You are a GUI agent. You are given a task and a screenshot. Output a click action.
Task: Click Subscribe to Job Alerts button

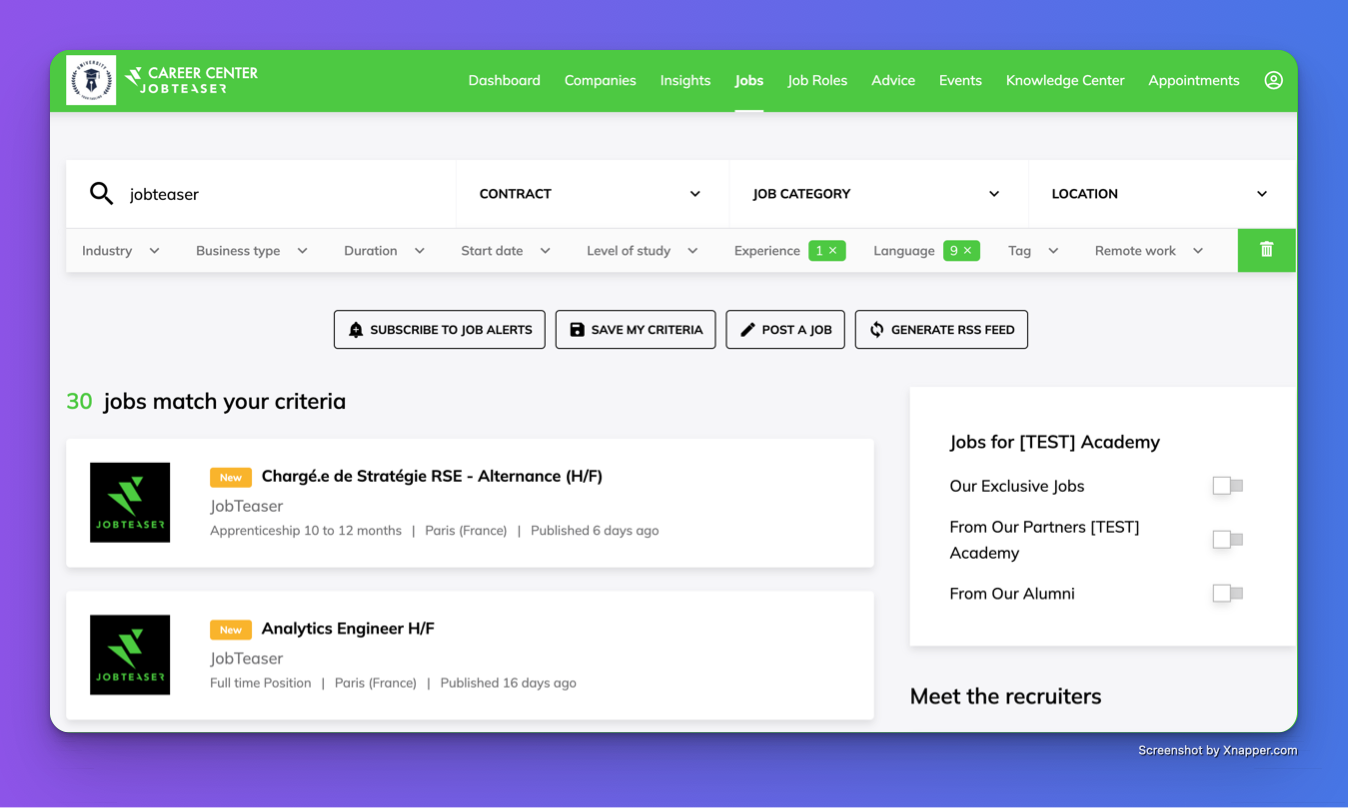pyautogui.click(x=440, y=329)
